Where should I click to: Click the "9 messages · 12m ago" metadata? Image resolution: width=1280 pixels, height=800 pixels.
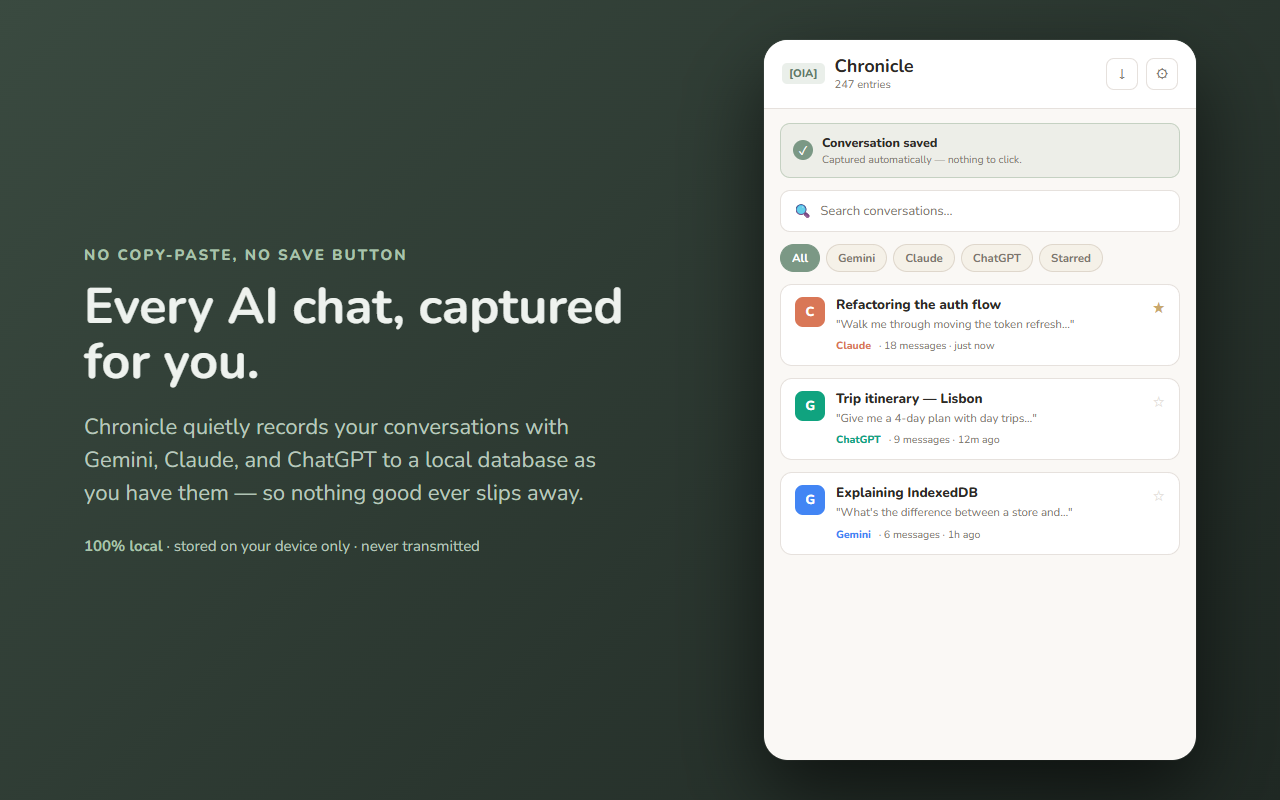946,440
